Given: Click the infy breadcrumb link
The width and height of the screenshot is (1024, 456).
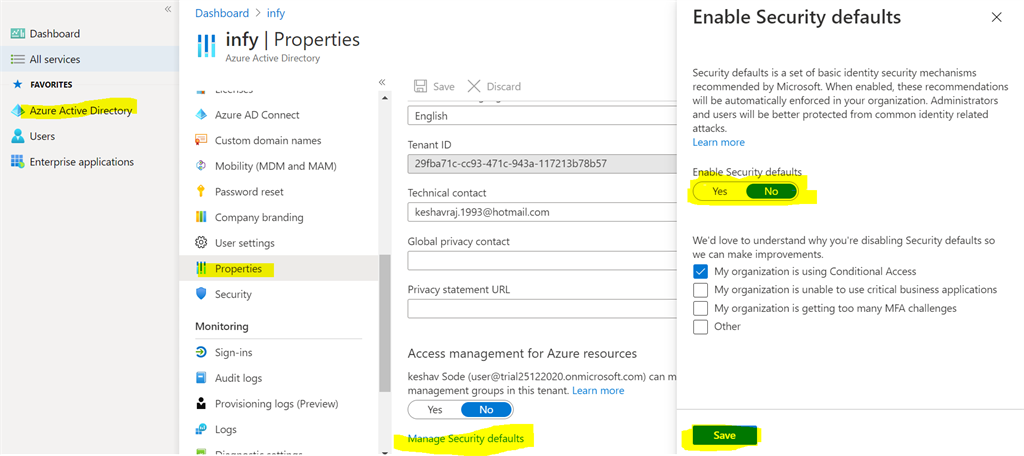Looking at the screenshot, I should (276, 13).
